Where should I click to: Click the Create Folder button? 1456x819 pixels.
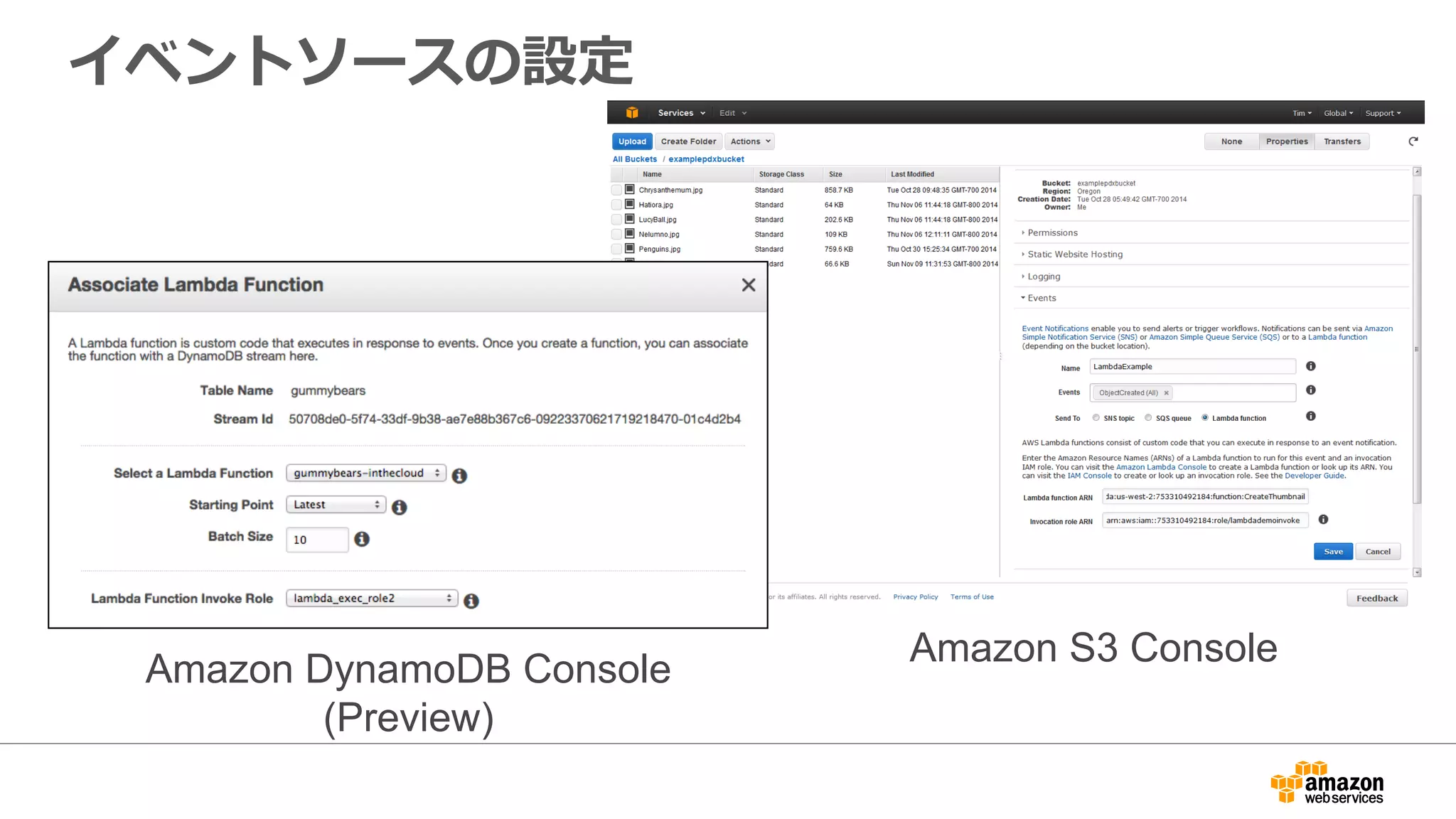click(x=688, y=141)
